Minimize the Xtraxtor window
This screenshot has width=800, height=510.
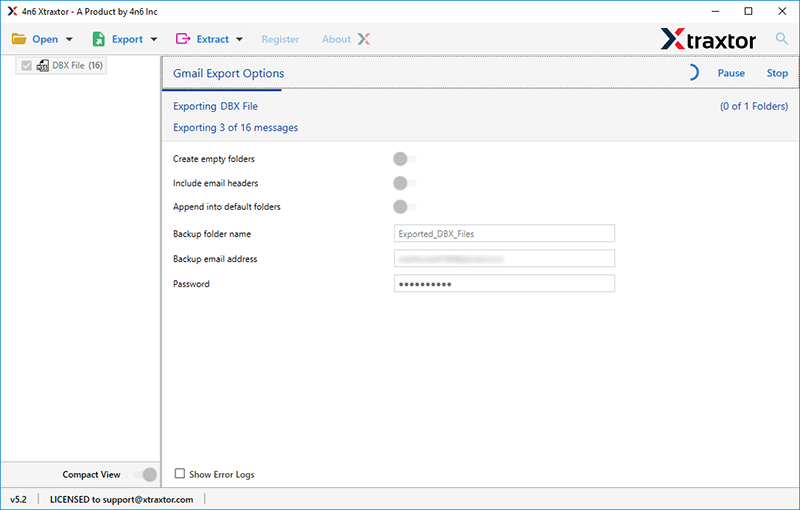[715, 11]
